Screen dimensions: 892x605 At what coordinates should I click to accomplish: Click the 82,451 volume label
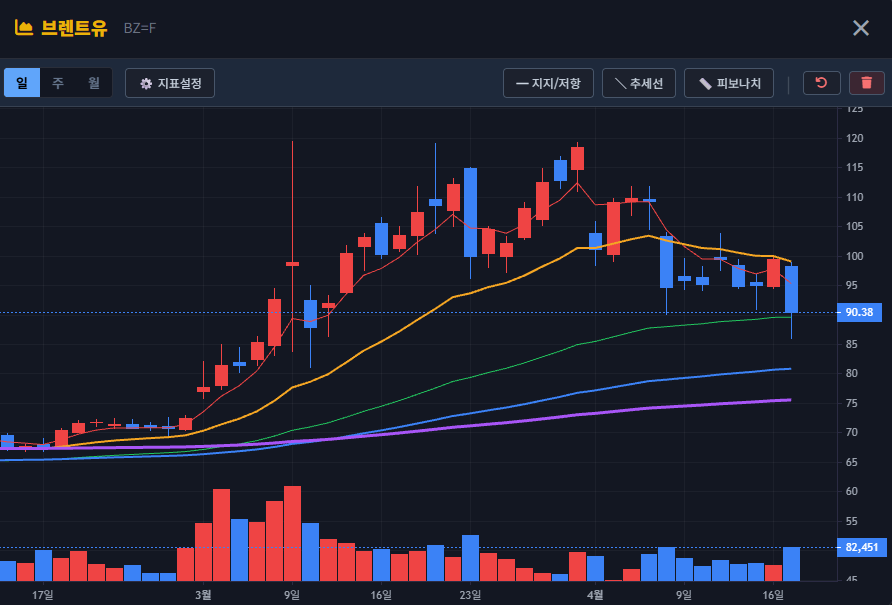click(x=861, y=548)
